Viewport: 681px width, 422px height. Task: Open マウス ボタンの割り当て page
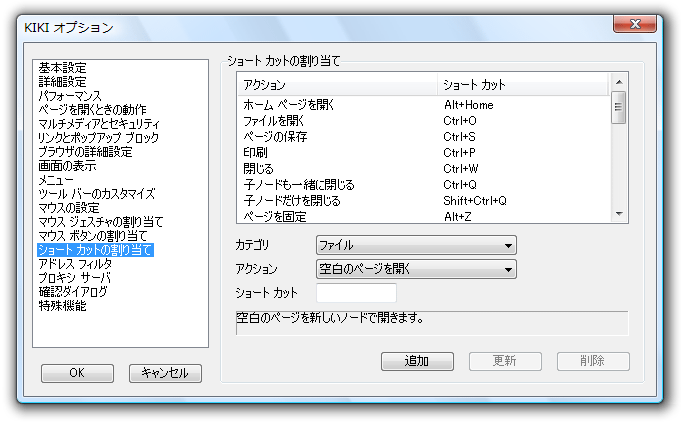click(93, 236)
